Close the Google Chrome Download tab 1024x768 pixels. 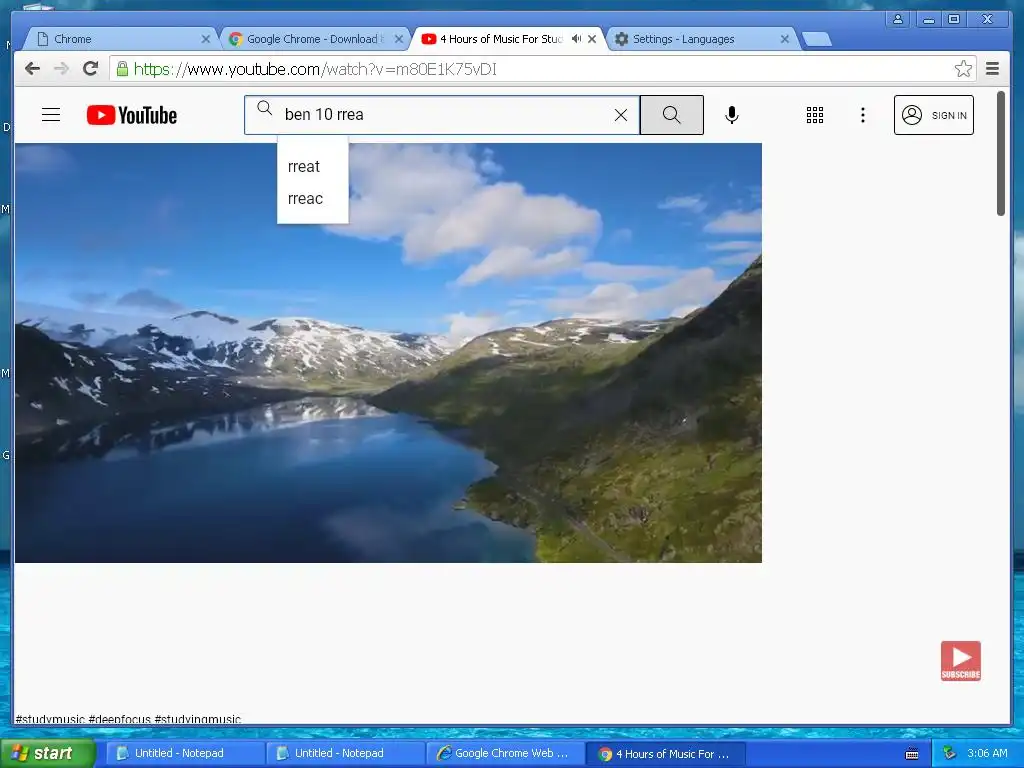point(398,39)
